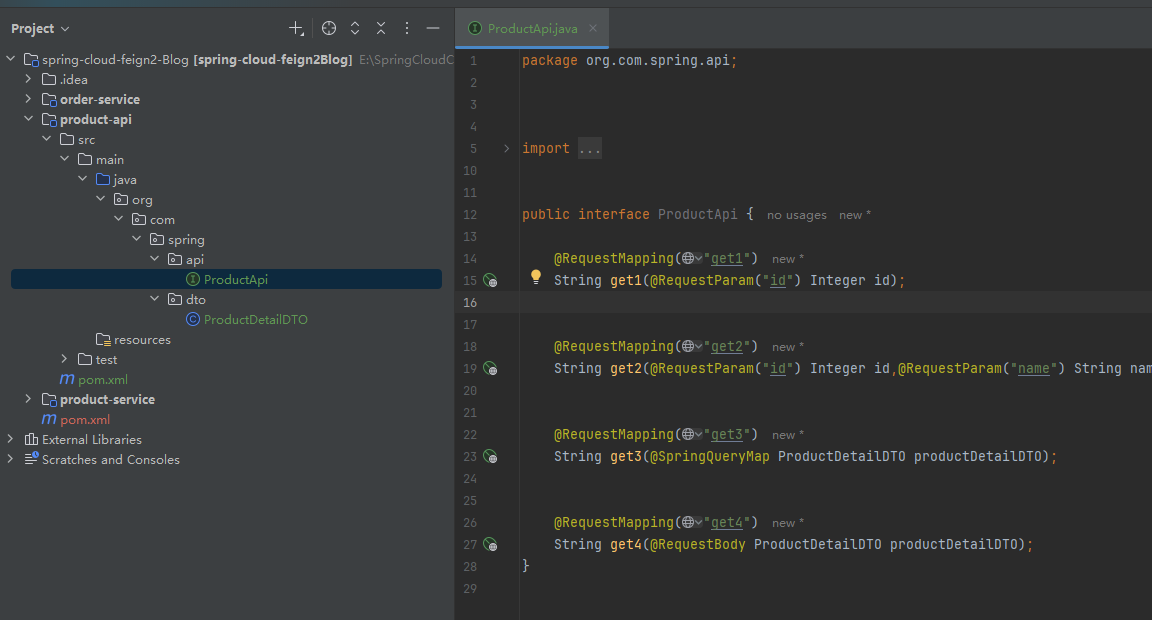Collapse the spring package
This screenshot has width=1152, height=620.
point(136,239)
